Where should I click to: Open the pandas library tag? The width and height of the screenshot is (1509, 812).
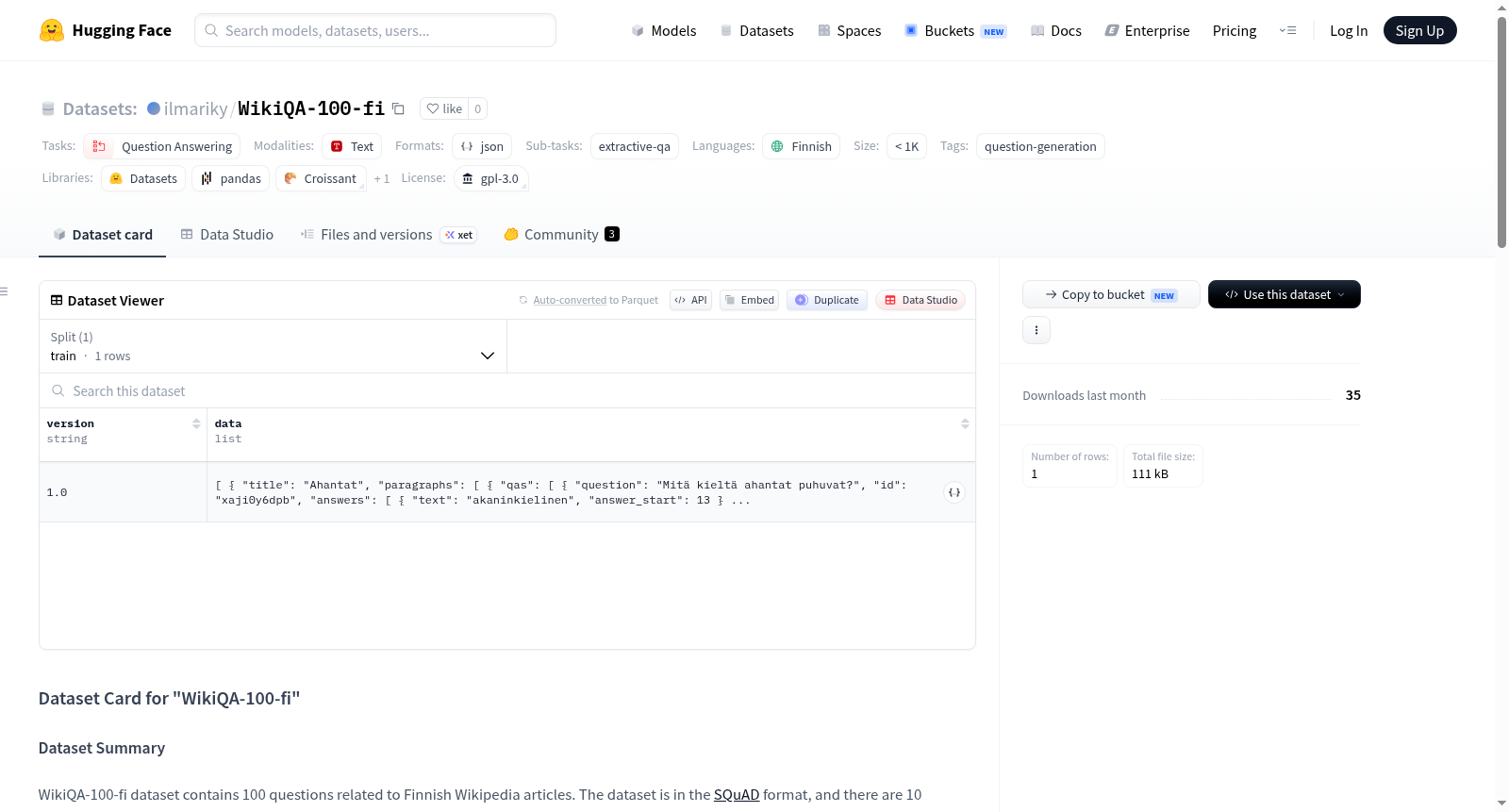click(x=231, y=178)
